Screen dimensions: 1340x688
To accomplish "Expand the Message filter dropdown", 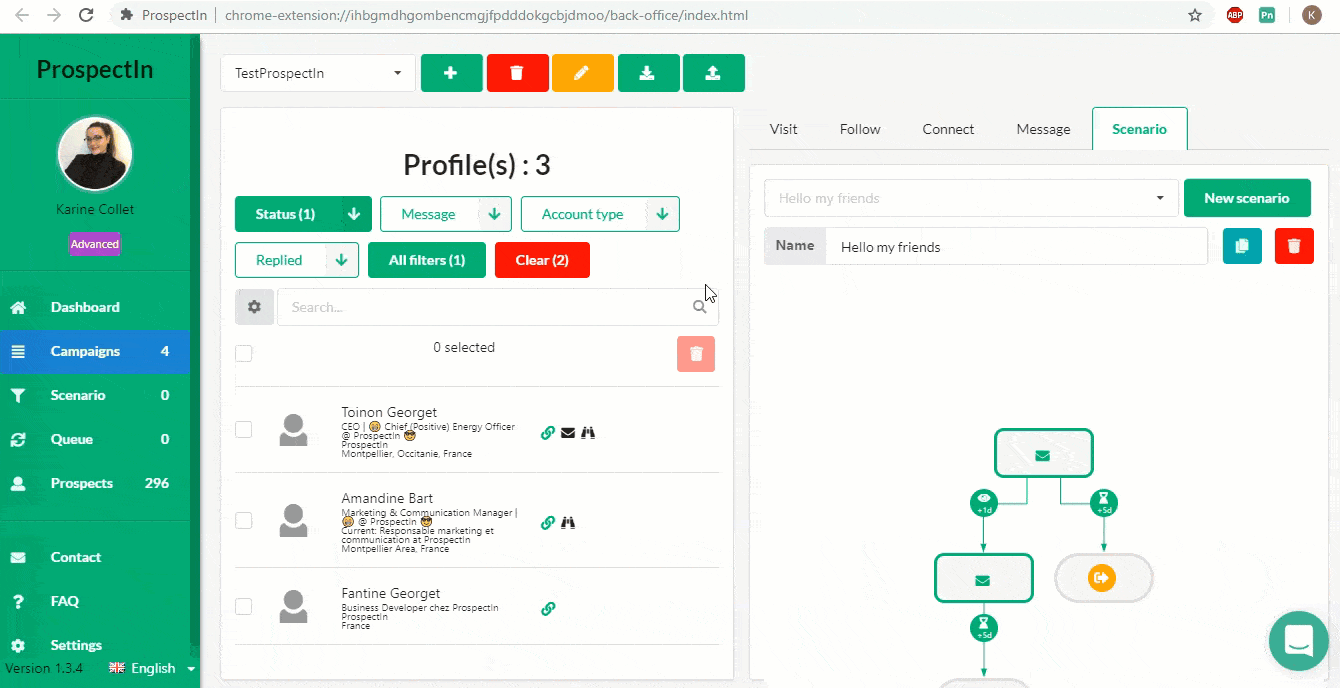I will pyautogui.click(x=494, y=214).
